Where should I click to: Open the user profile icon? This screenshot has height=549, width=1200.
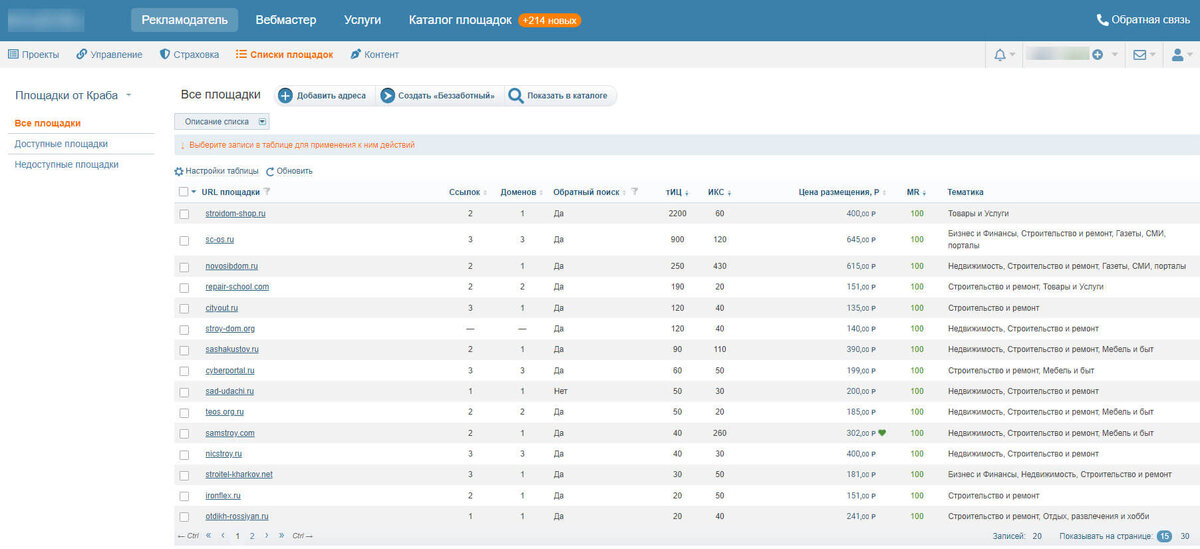1177,55
